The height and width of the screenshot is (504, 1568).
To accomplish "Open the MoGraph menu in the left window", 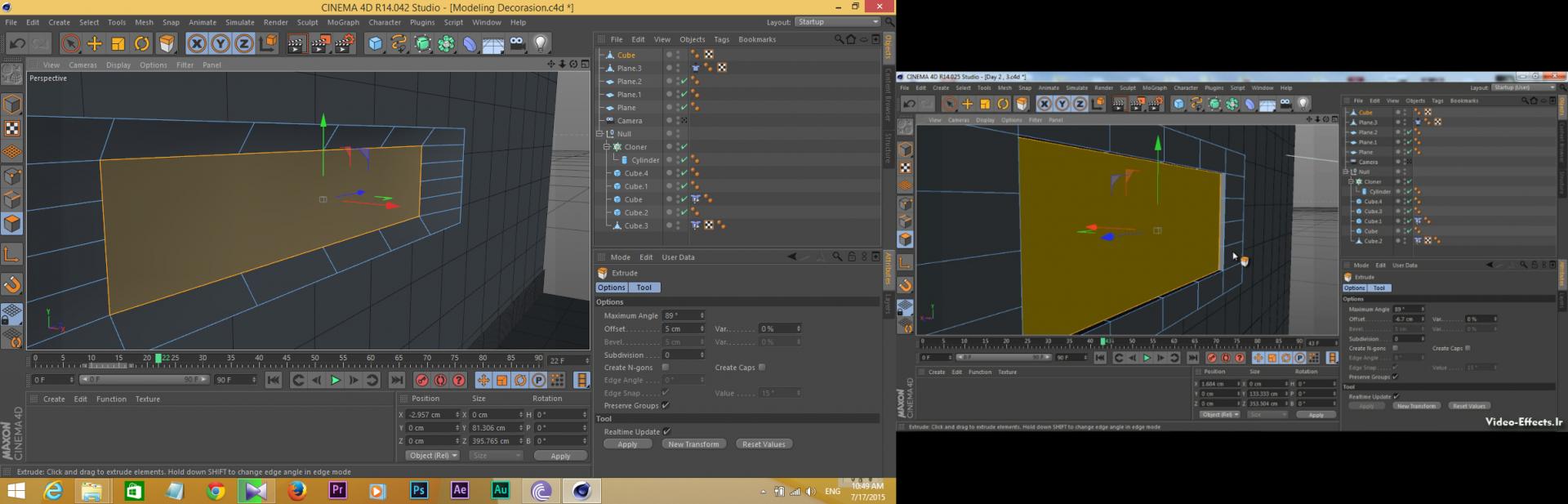I will point(343,22).
